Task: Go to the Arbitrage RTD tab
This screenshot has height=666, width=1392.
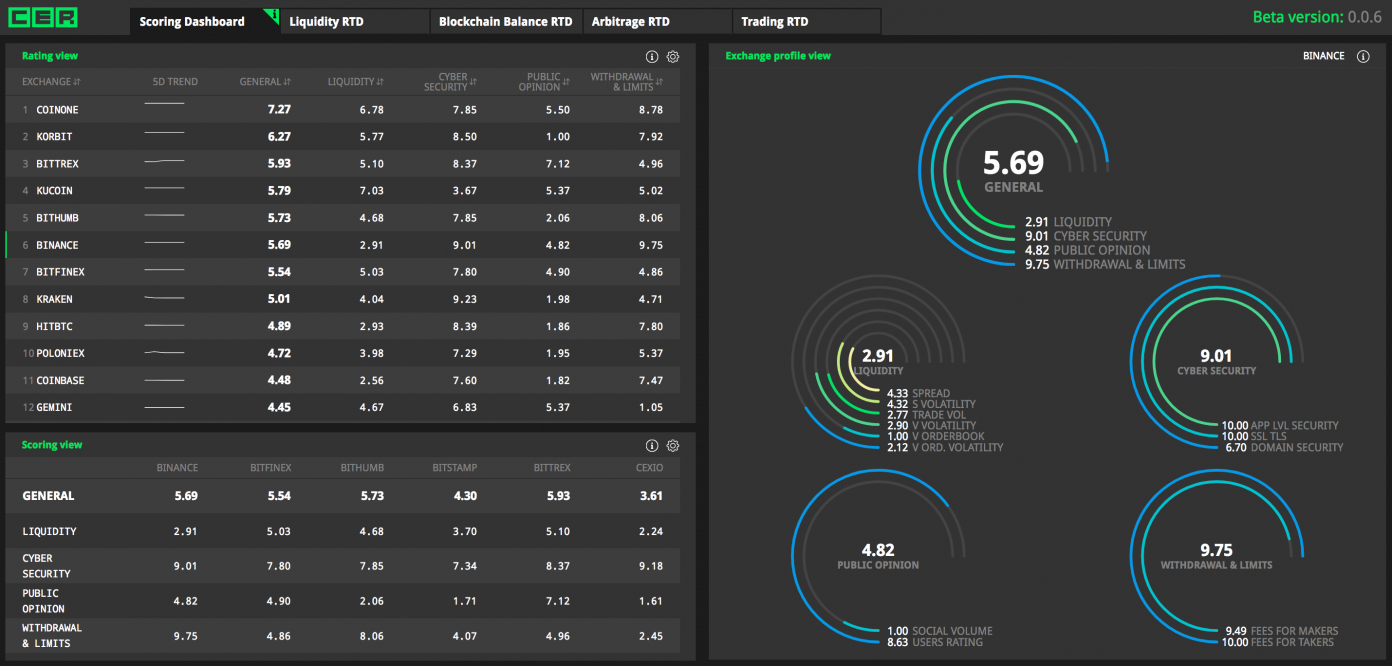Action: (x=656, y=22)
